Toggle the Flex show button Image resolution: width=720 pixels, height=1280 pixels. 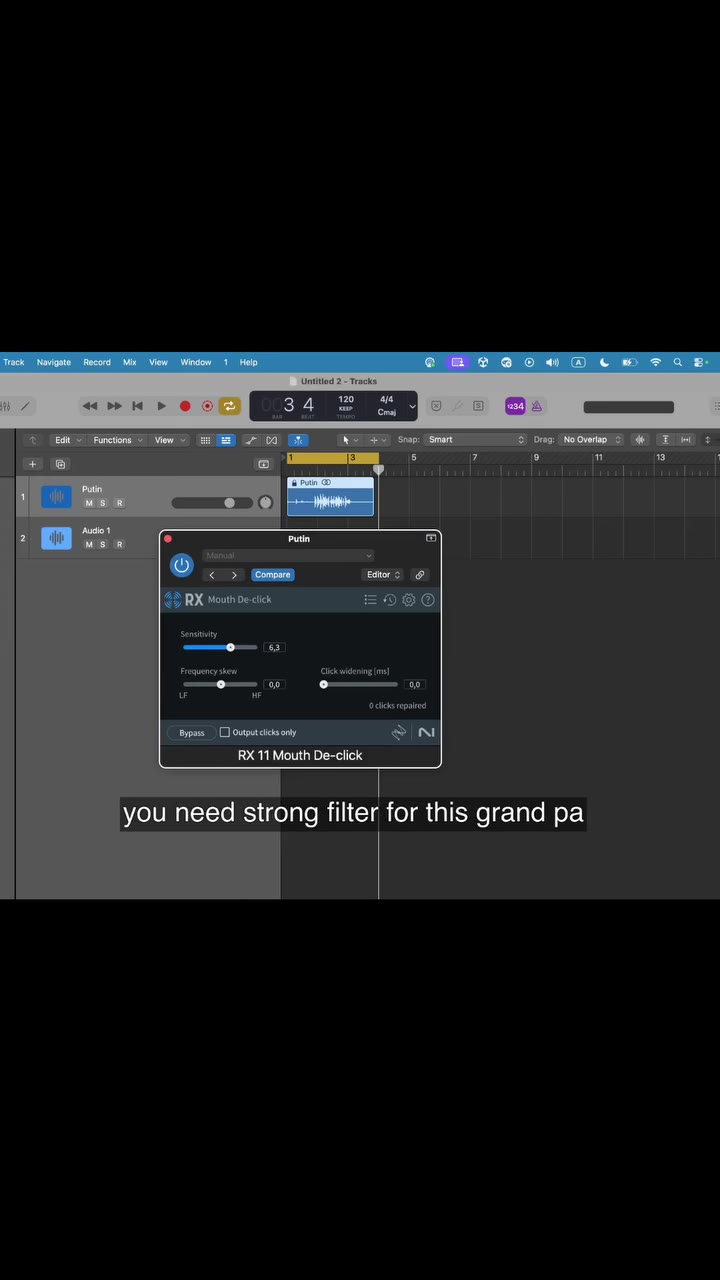(272, 440)
